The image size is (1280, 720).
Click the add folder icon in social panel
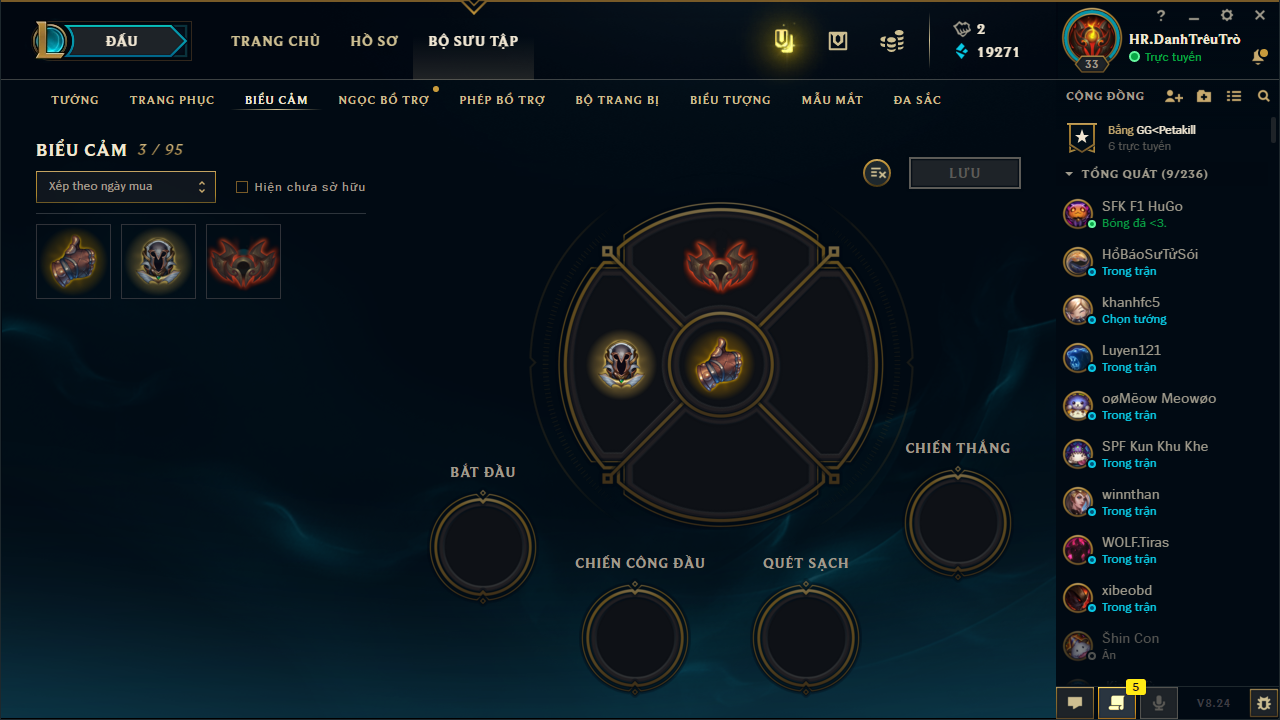pos(1204,97)
